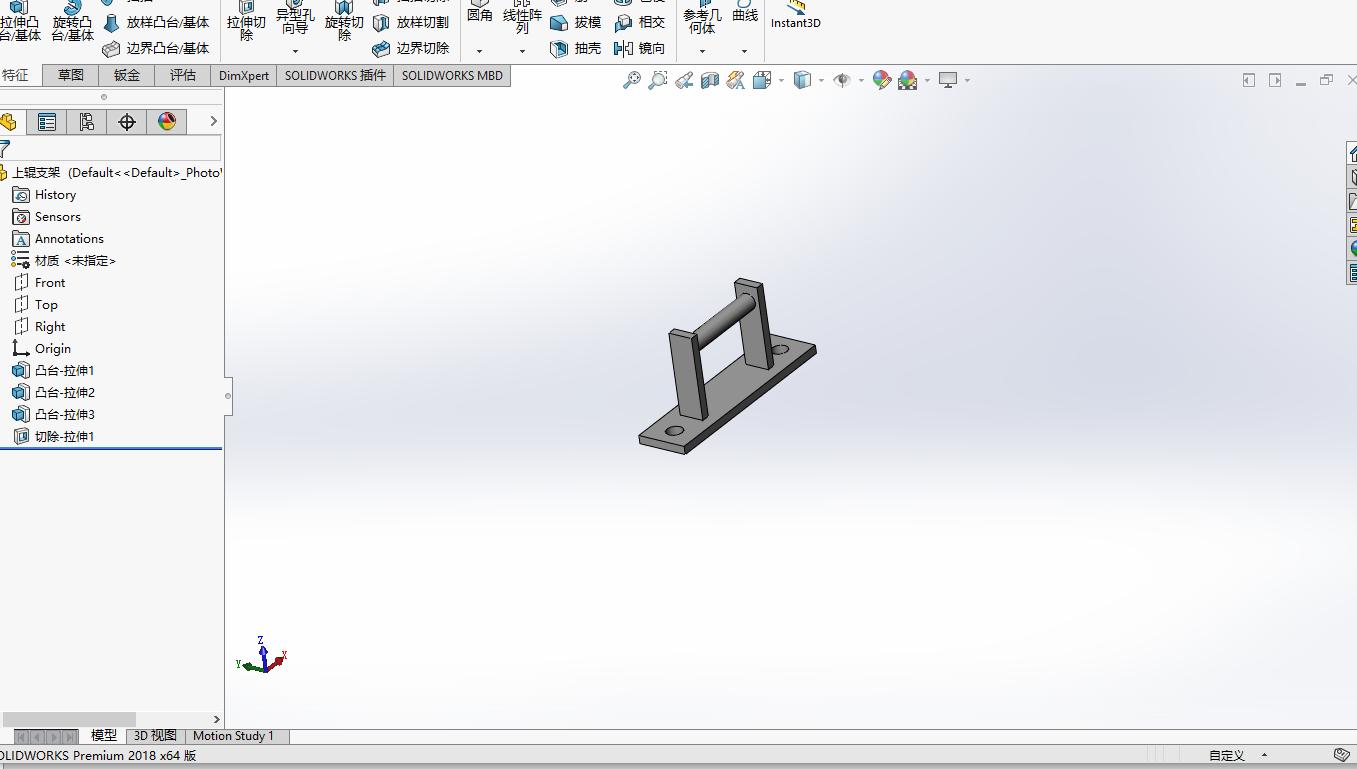Screen dimensions: 1357x769
Task: Switch to the 钣金 ribbon tab
Action: [x=127, y=75]
